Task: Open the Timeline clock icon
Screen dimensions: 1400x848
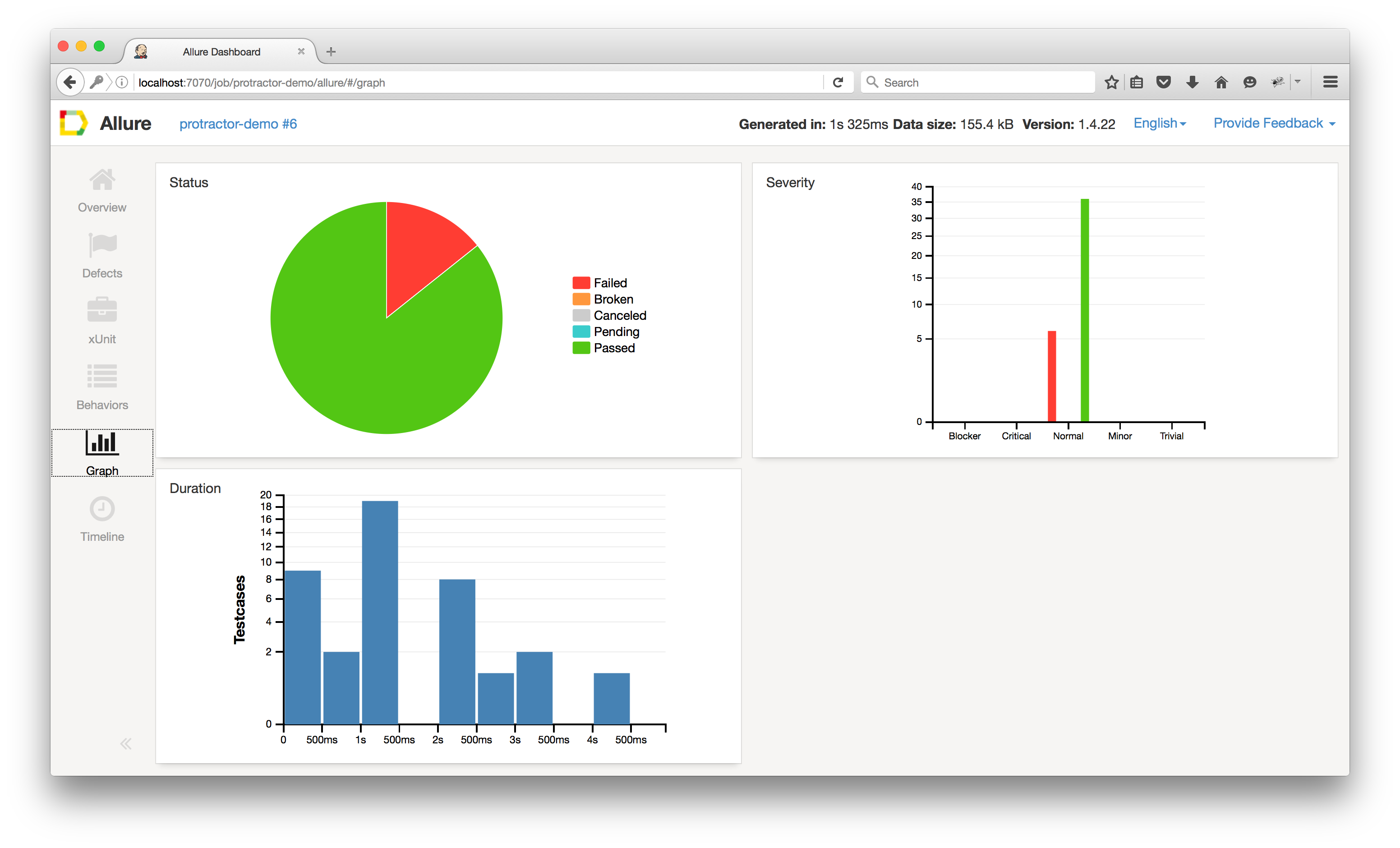Action: 102,509
